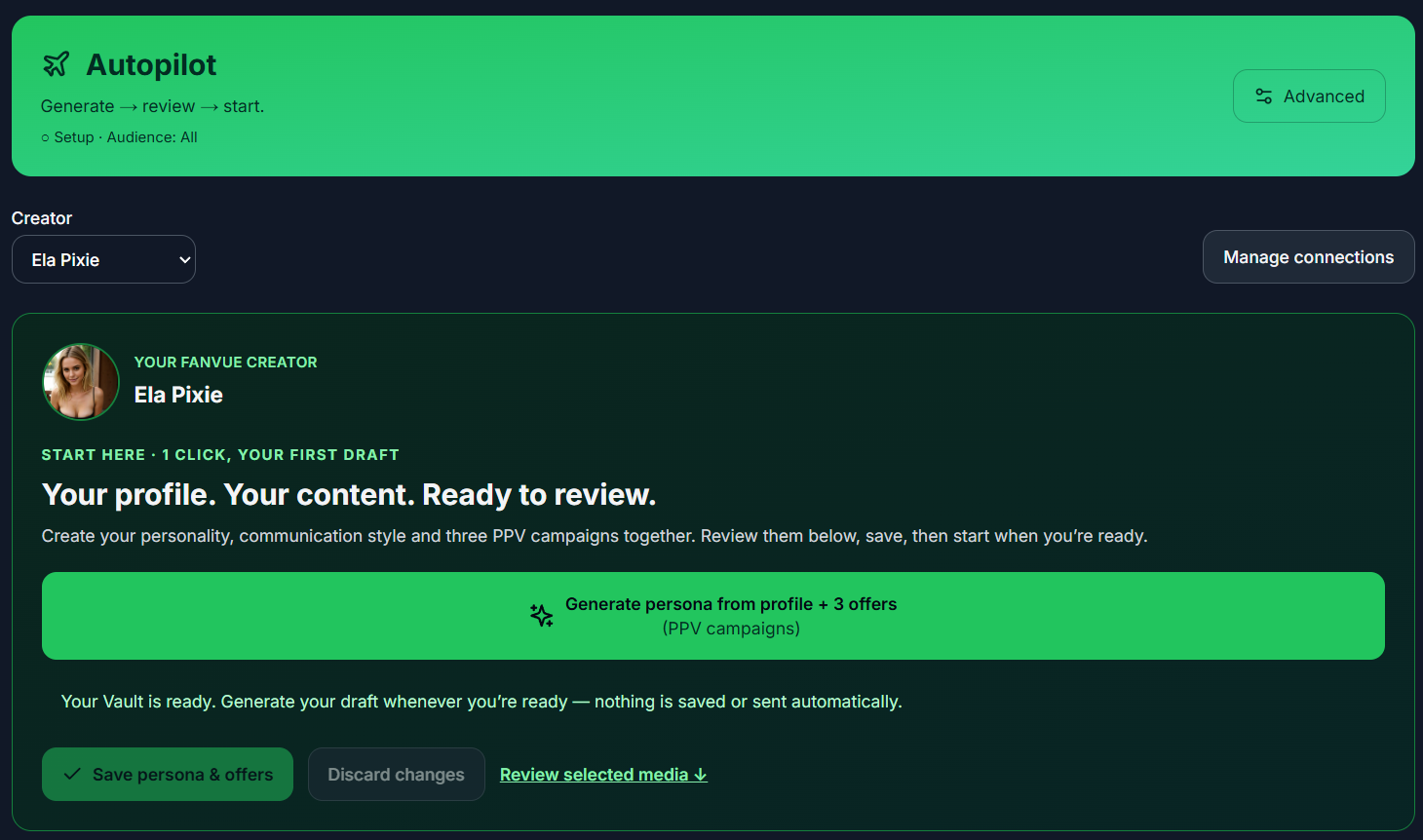
Task: Click the Autopilot airplane icon
Action: (57, 64)
